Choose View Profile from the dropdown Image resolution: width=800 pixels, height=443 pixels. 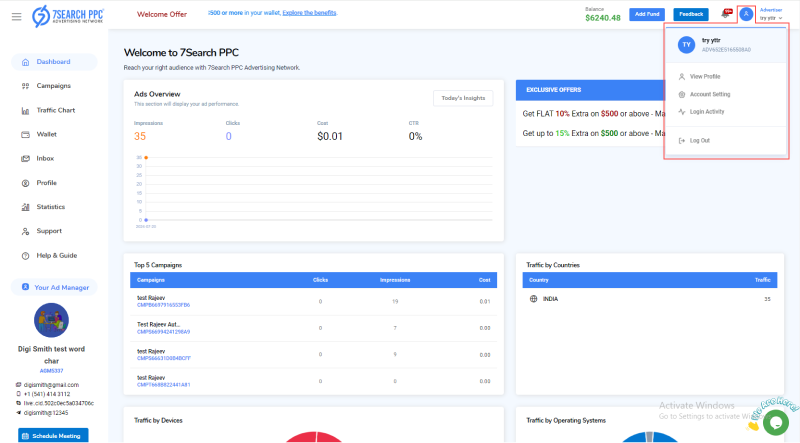705,77
